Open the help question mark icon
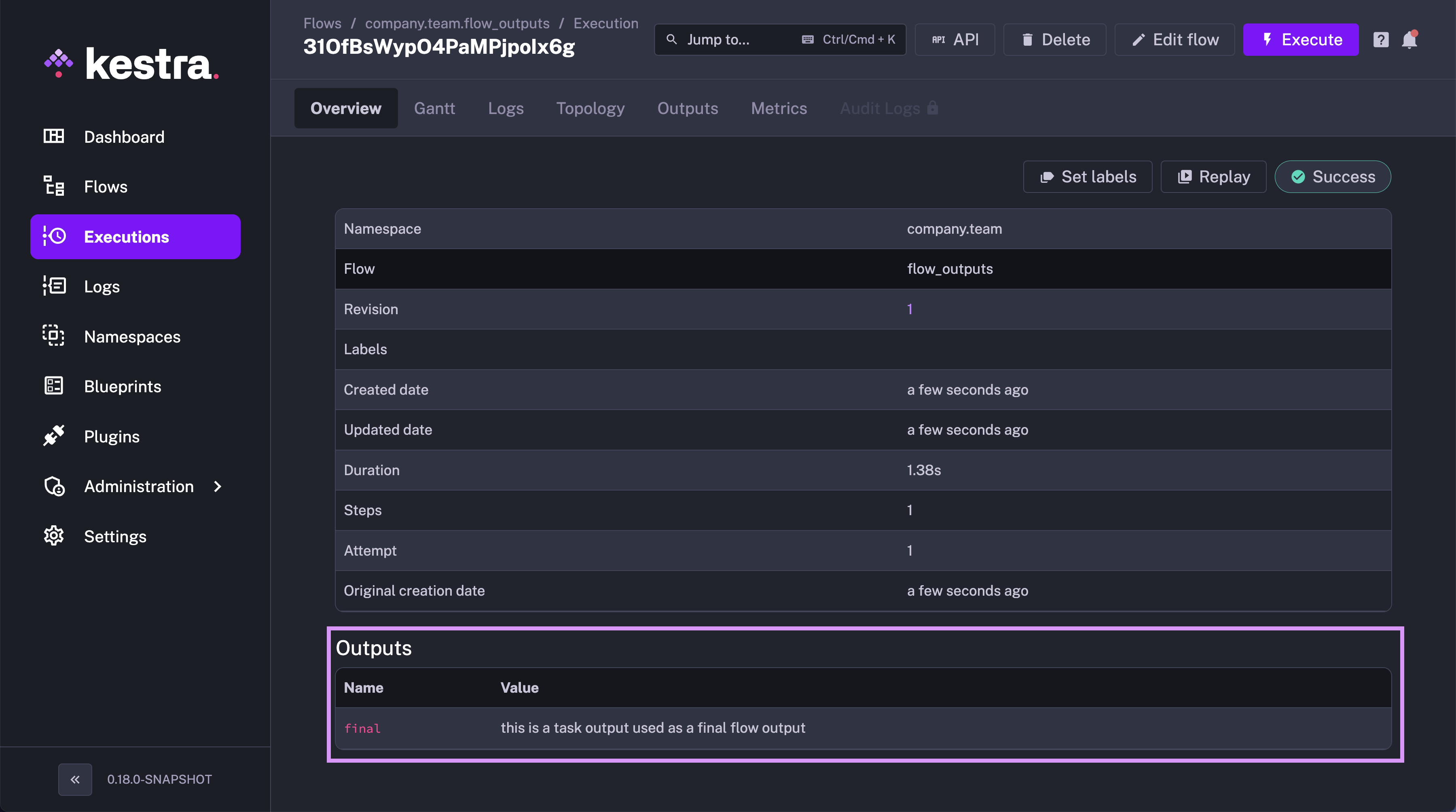The image size is (1456, 812). pos(1380,40)
